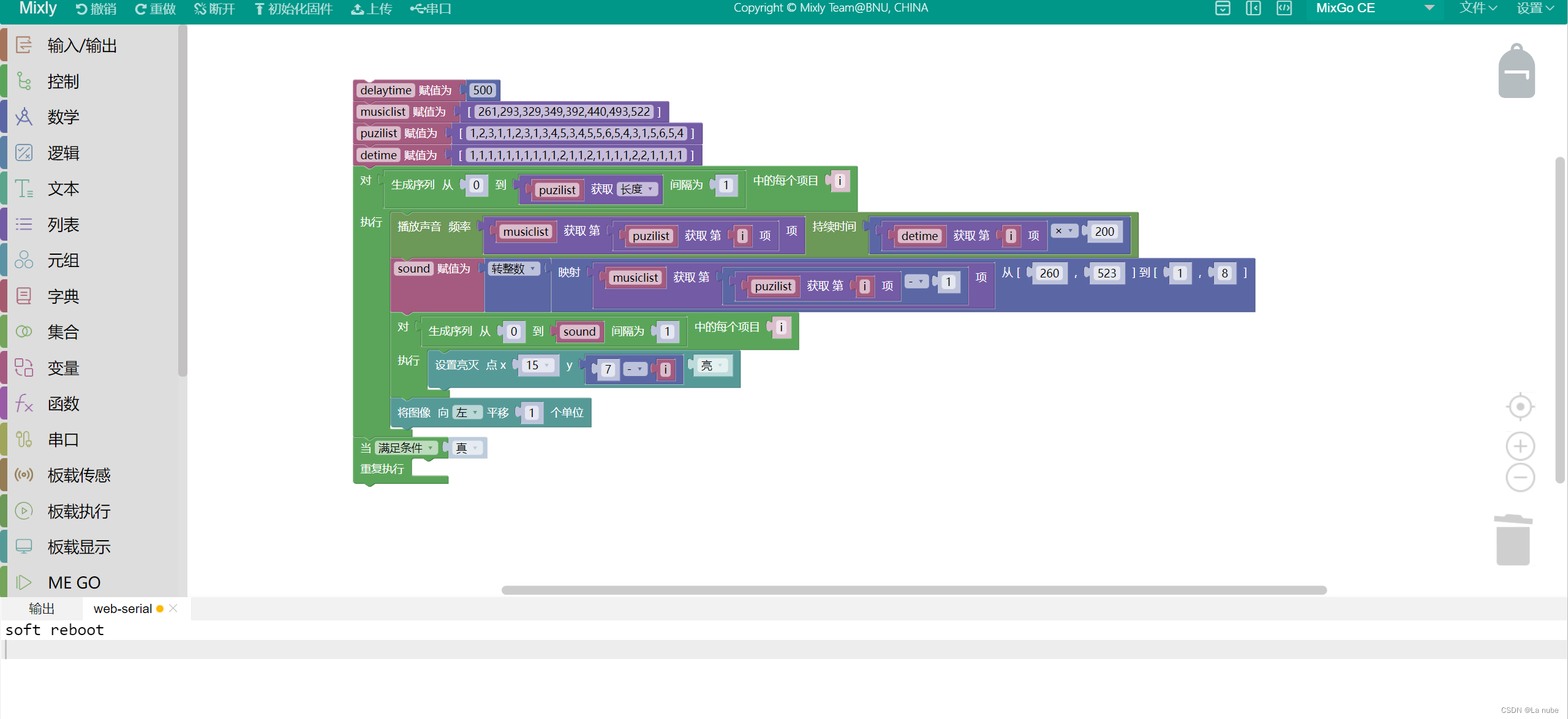Open the 变量 category icon
Viewport: 1568px width, 719px height.
point(23,367)
